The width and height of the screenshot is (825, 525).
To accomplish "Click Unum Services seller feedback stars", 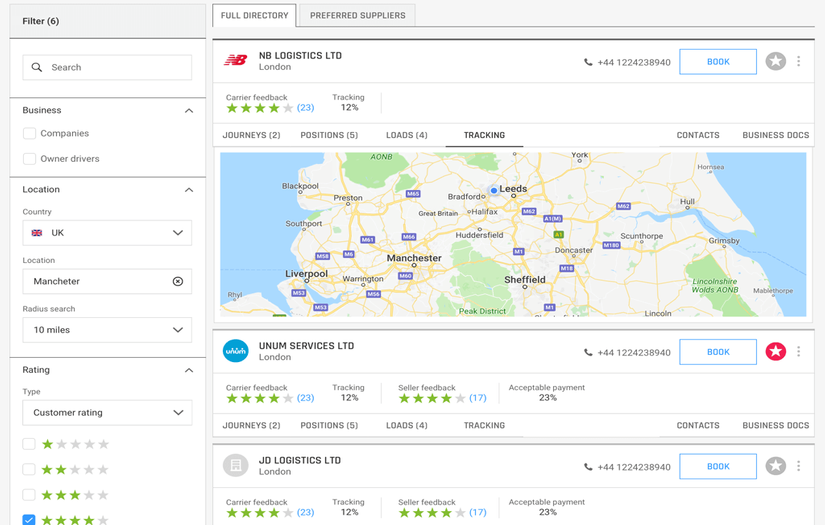I will [x=432, y=398].
